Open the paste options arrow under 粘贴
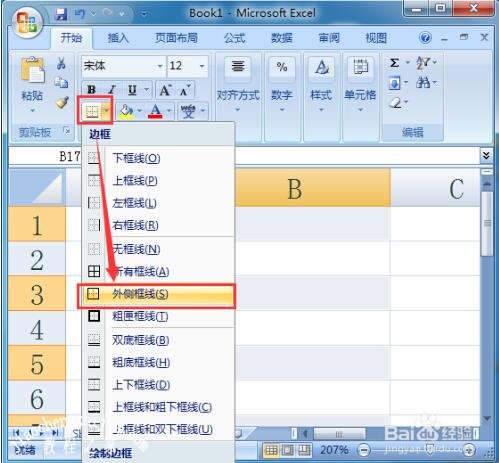The image size is (499, 463). point(32,110)
